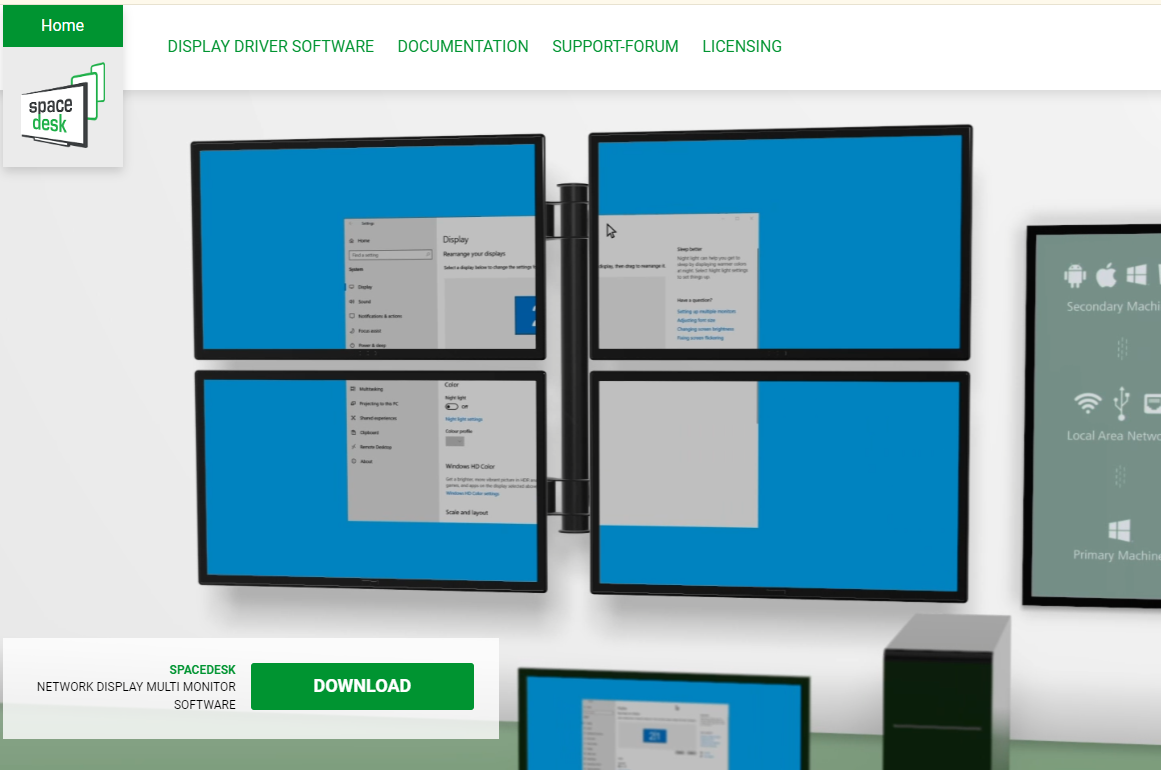Viewport: 1161px width, 770px height.
Task: Click 'NETWORK DISPLAY MULTI MONITOR' text
Action: [136, 687]
